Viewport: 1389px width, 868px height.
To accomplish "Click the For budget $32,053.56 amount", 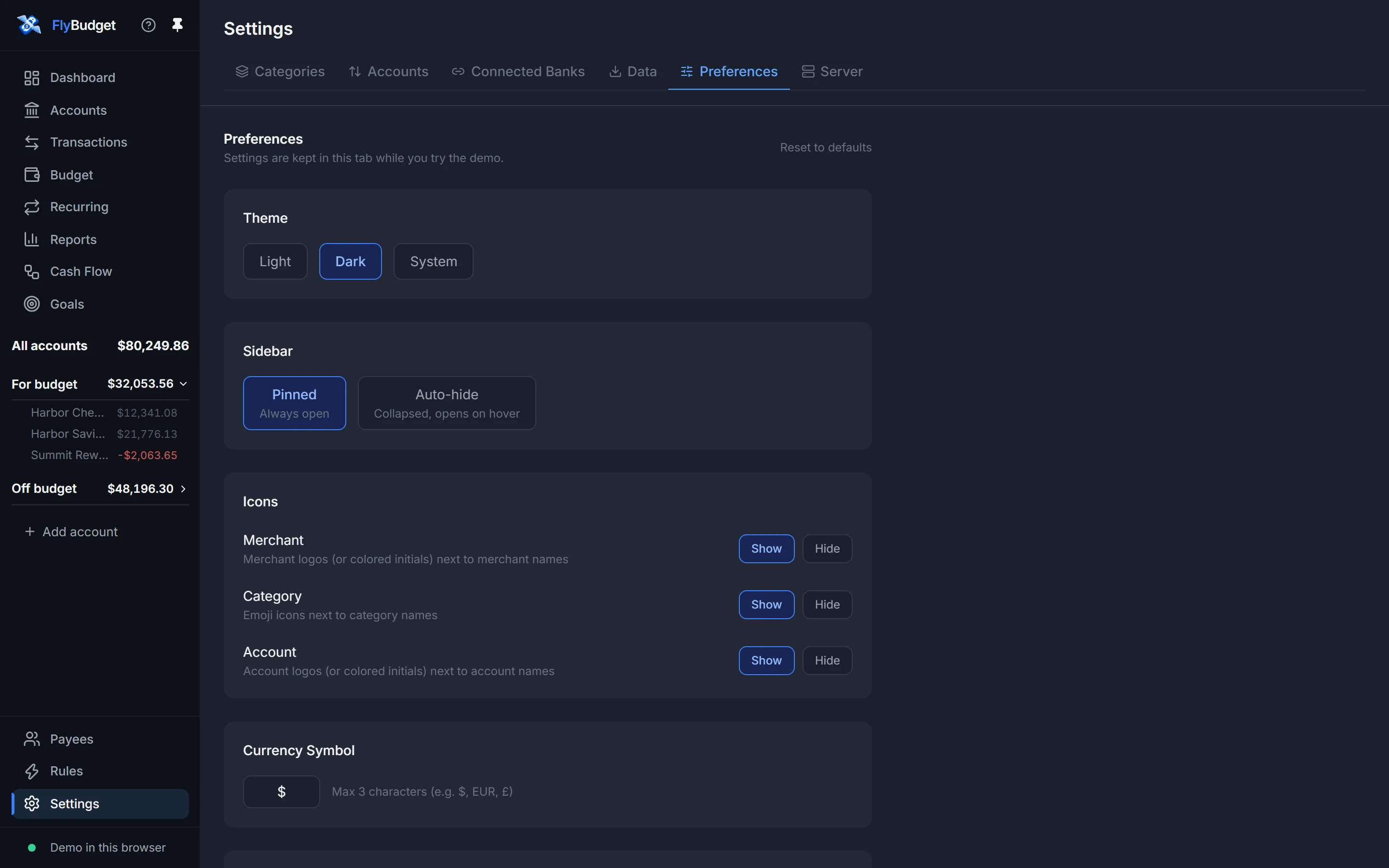I will click(140, 383).
